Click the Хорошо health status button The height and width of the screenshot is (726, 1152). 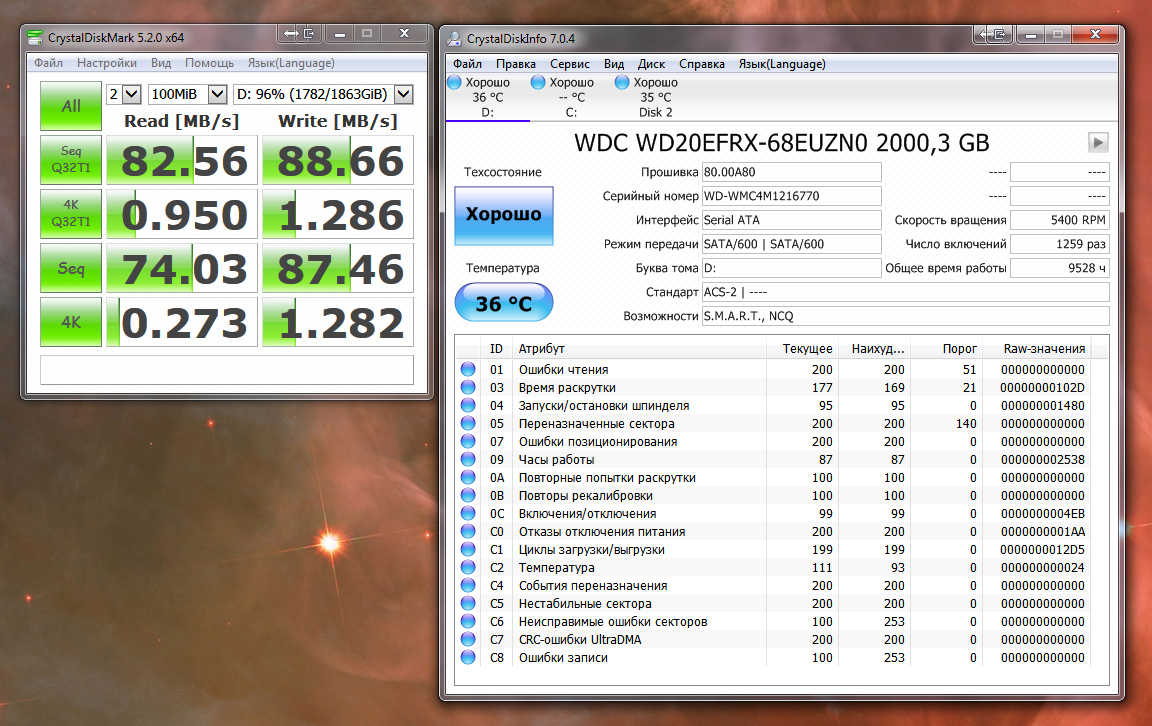pyautogui.click(x=503, y=215)
